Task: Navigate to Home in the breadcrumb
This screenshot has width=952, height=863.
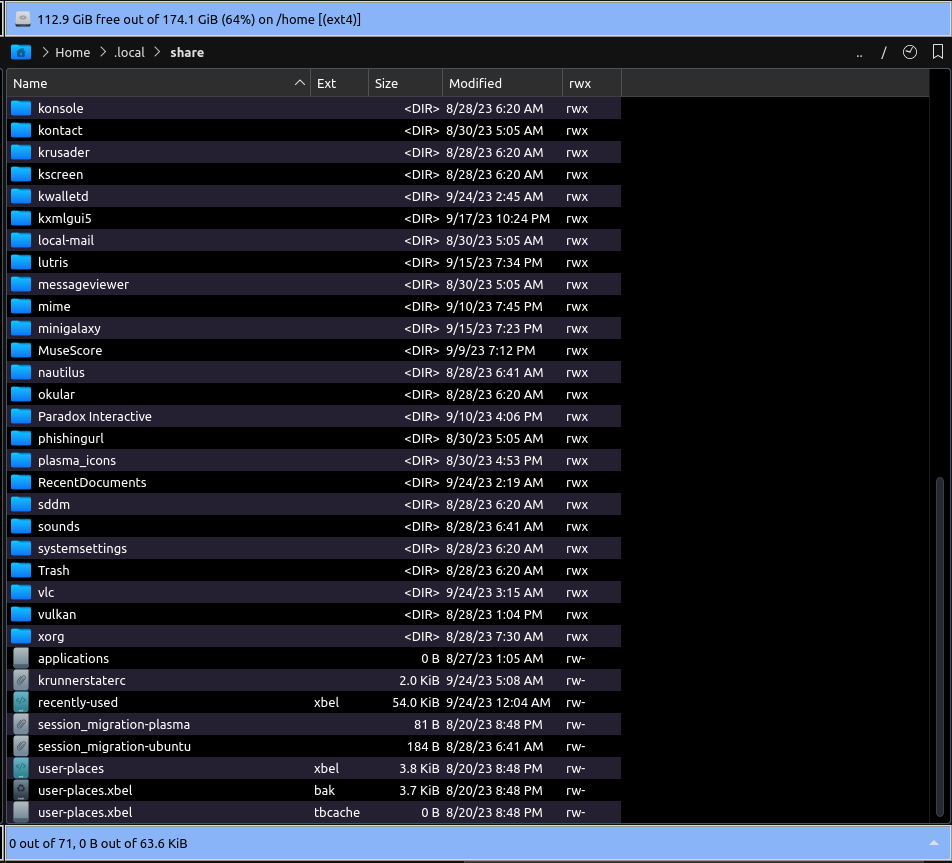Action: (x=72, y=52)
